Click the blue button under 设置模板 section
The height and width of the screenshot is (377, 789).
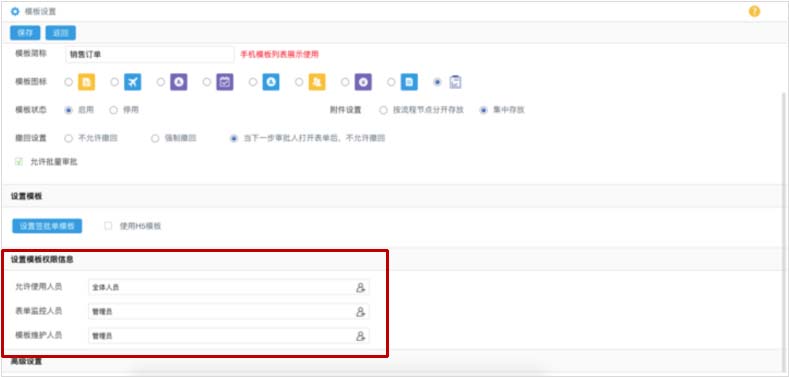pos(47,226)
